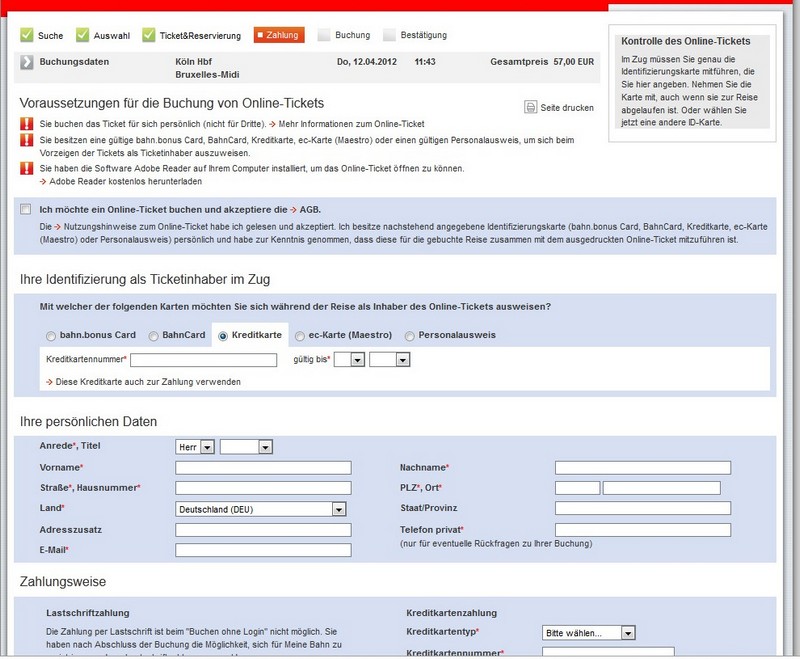Select the Personalausweis radio button
The width and height of the screenshot is (800, 659).
[x=409, y=336]
